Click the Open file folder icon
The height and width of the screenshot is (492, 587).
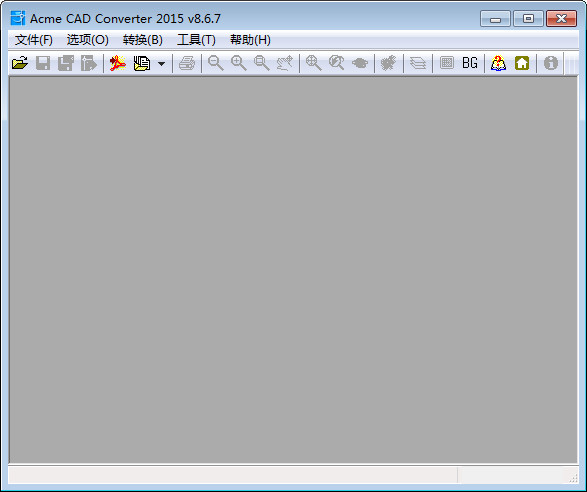20,63
